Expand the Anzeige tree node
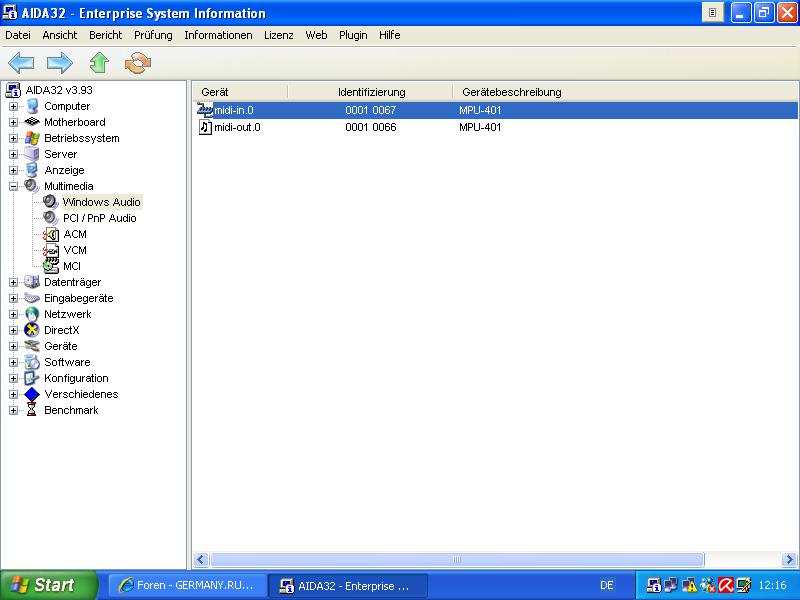The image size is (800, 600). coord(14,170)
